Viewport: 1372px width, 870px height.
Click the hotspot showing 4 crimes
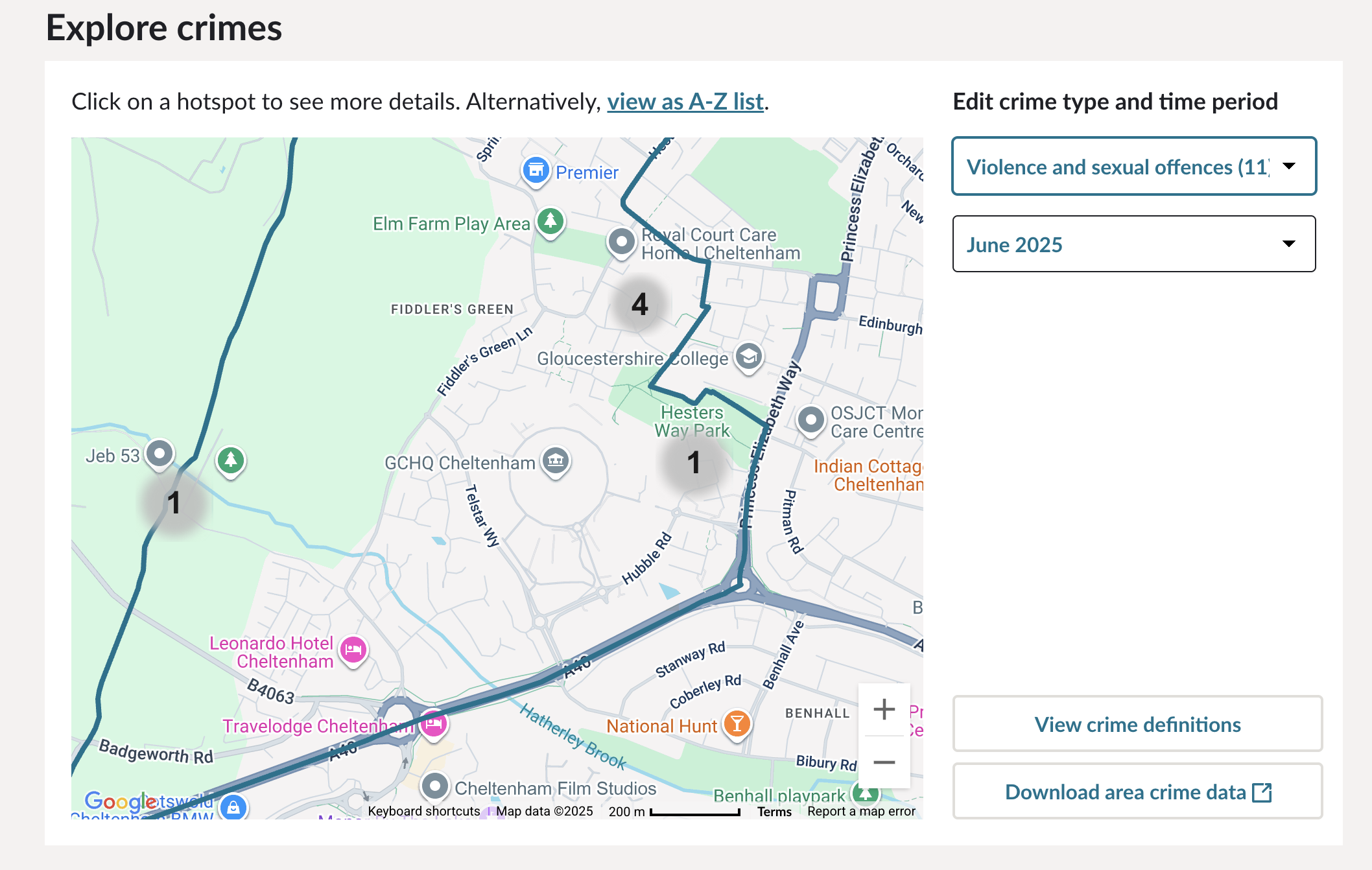click(639, 304)
